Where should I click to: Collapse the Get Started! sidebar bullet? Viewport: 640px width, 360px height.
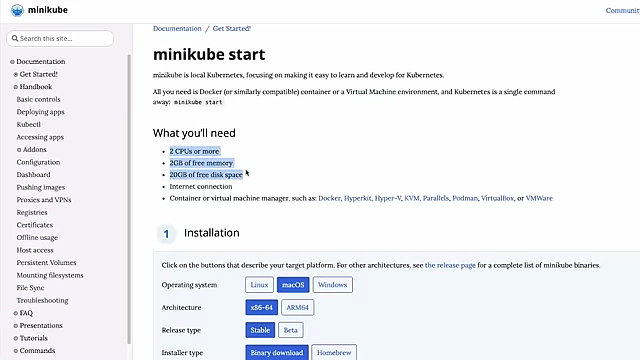16,74
